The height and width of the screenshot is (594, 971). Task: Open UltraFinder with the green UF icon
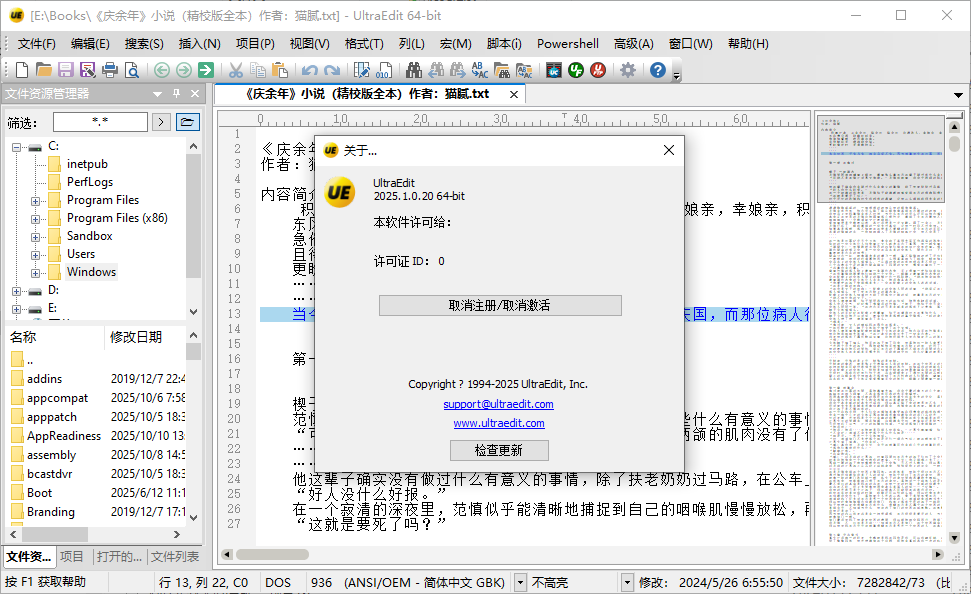tap(575, 71)
